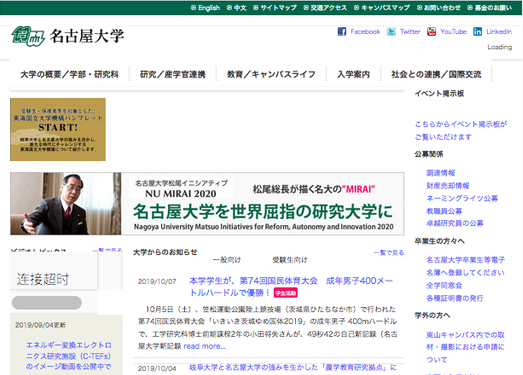Click 一覧で見る beside 大学からのお知らせ
The width and height of the screenshot is (523, 375).
point(389,253)
